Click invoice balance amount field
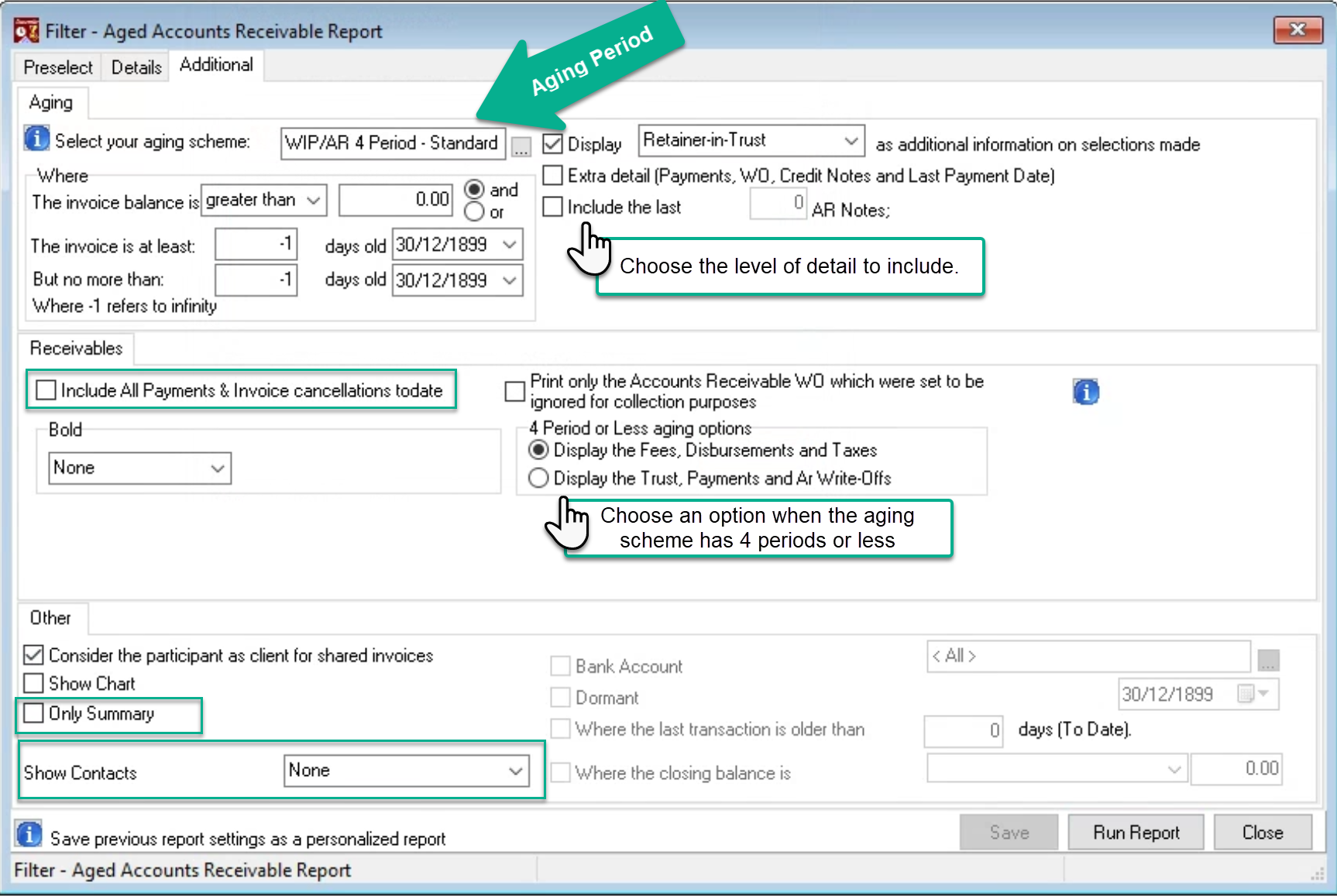 [x=396, y=201]
